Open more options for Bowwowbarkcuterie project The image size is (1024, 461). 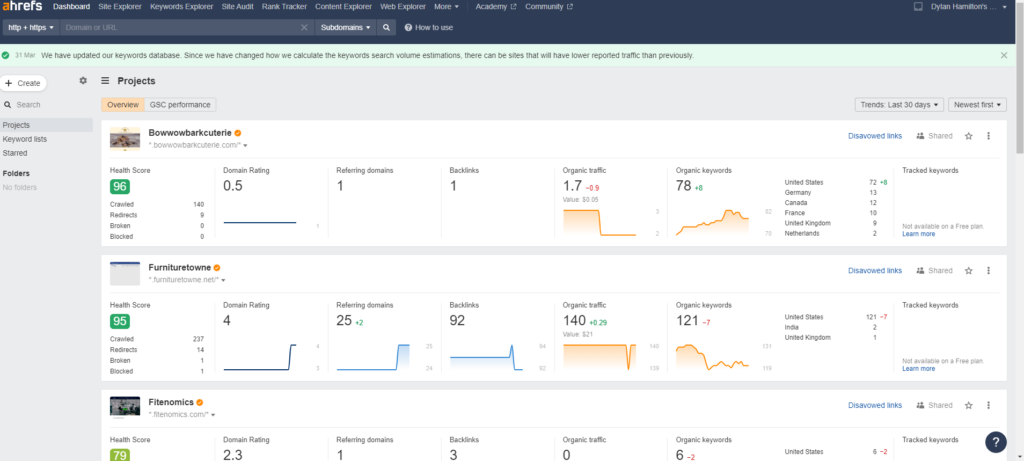(988, 136)
